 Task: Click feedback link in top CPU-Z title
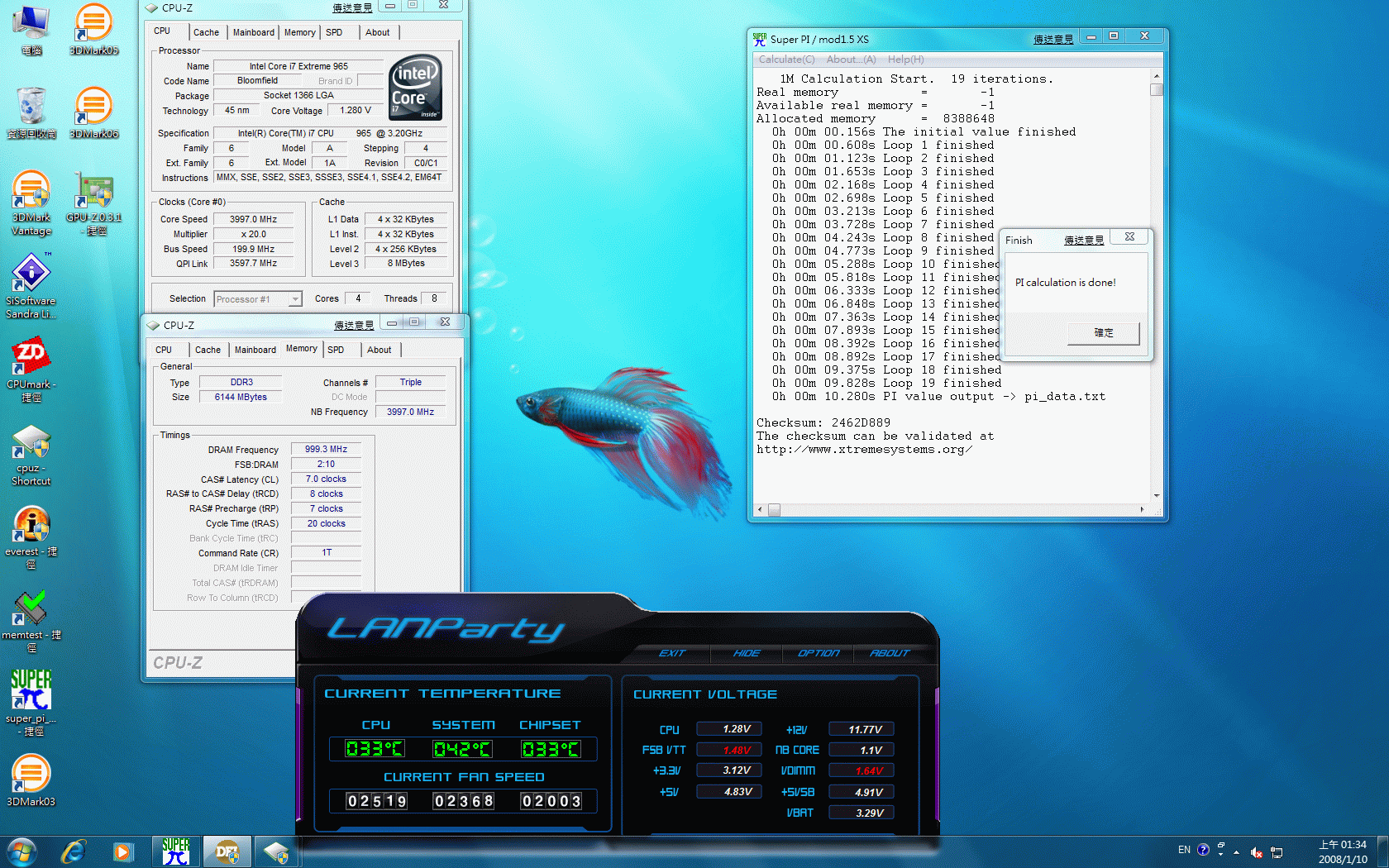pyautogui.click(x=352, y=7)
